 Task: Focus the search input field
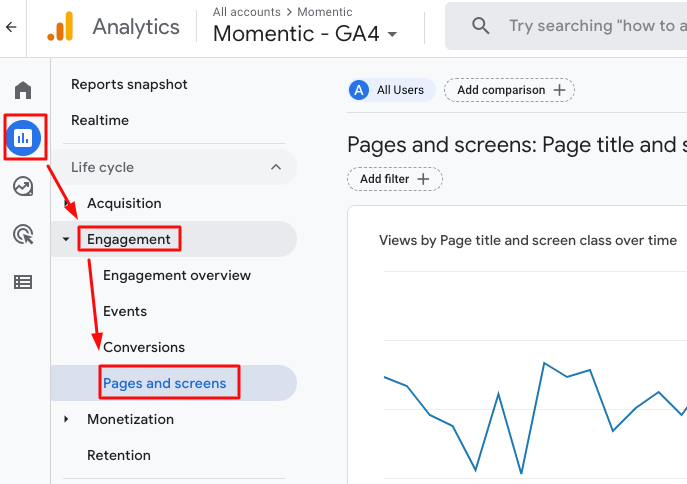click(566, 26)
